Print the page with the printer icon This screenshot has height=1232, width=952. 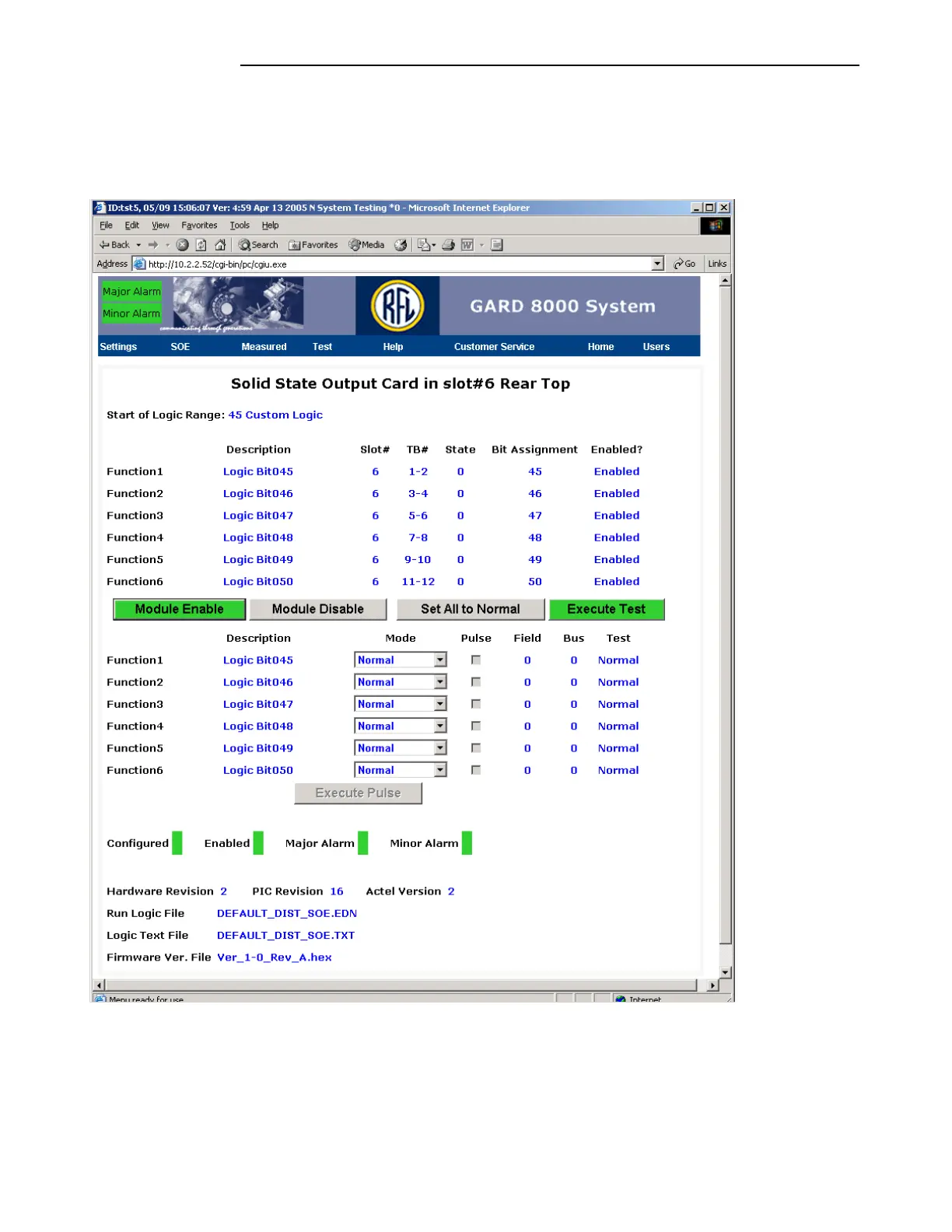(x=449, y=245)
